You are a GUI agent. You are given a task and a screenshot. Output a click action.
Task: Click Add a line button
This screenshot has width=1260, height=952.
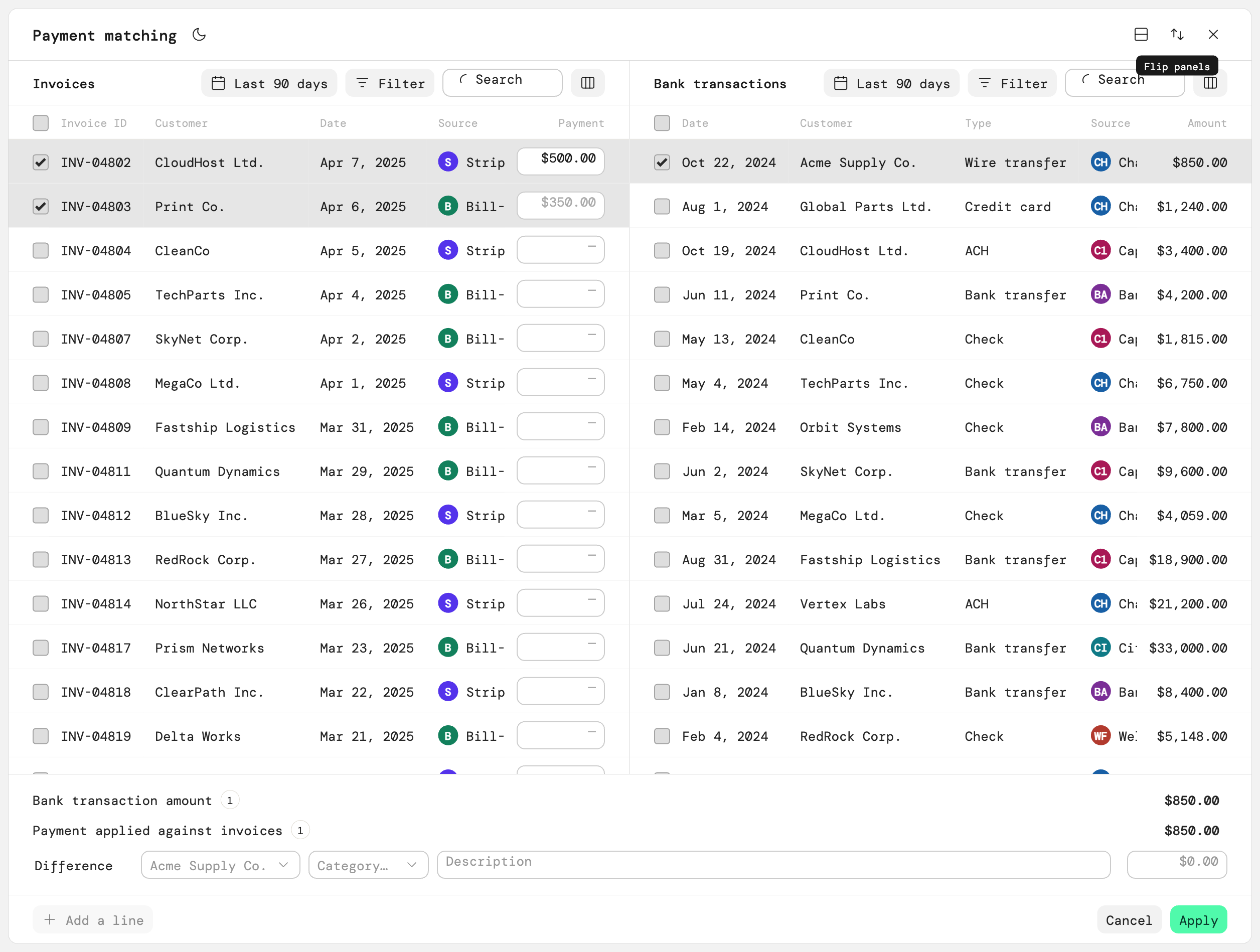93,919
